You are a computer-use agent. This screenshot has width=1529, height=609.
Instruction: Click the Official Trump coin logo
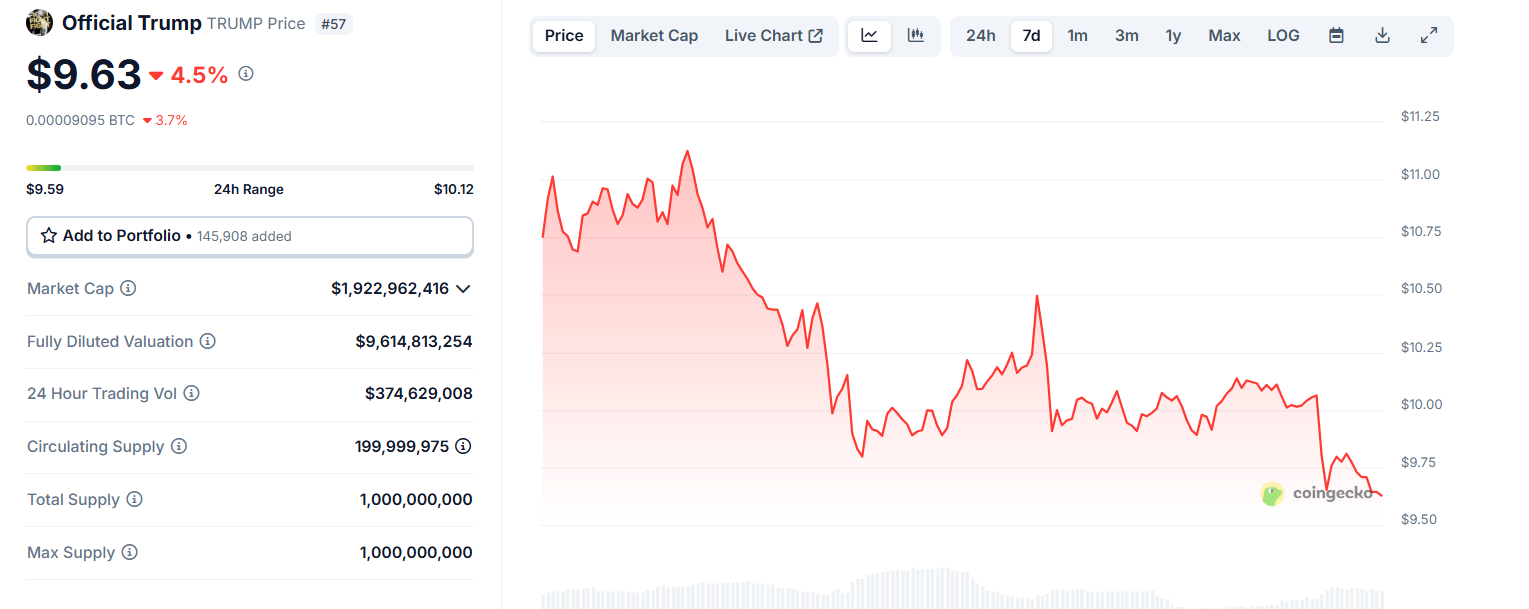[x=39, y=22]
